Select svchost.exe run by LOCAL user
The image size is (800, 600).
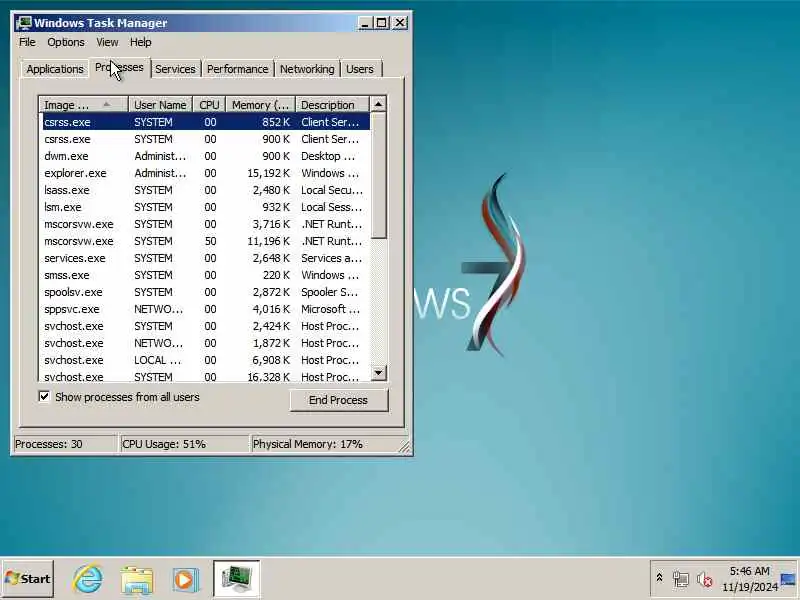206,360
